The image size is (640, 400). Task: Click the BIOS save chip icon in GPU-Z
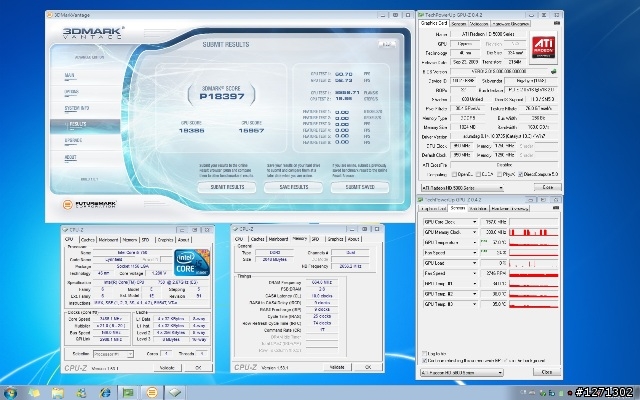[x=553, y=71]
